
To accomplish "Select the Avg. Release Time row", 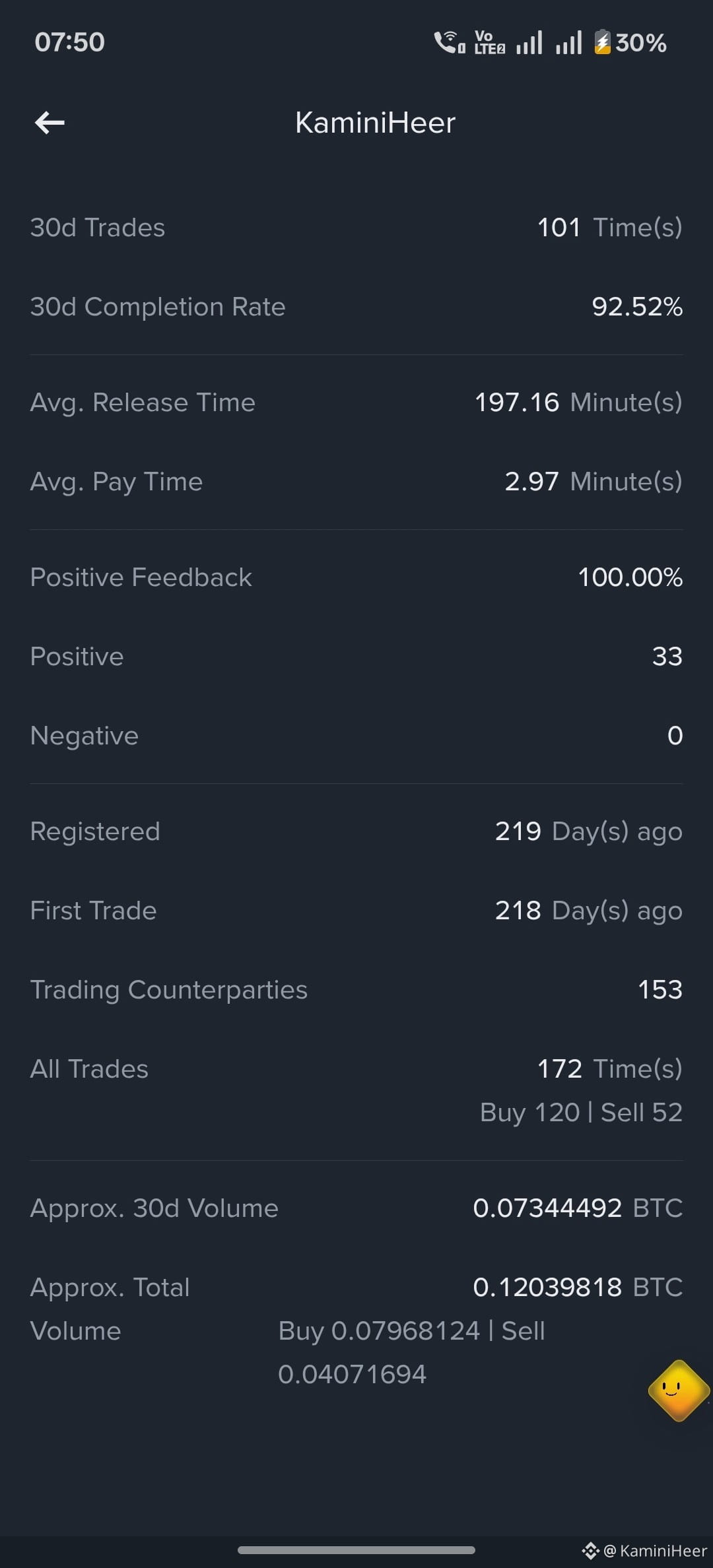I will [356, 403].
